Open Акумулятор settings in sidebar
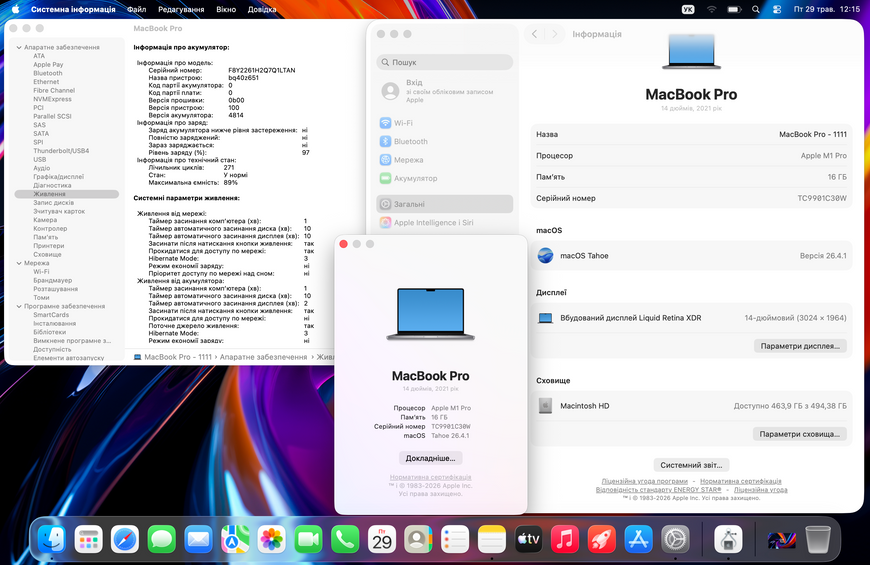This screenshot has width=870, height=565. [x=444, y=178]
